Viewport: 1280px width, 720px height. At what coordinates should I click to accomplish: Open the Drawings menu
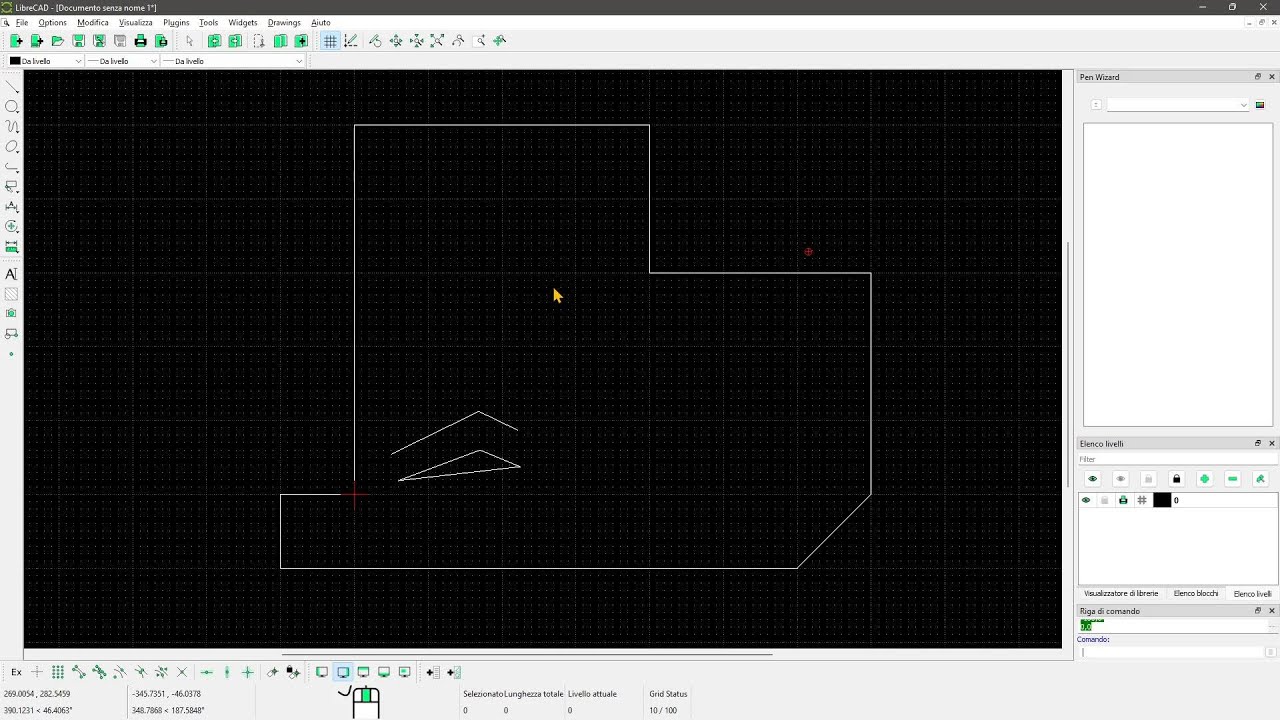[284, 22]
